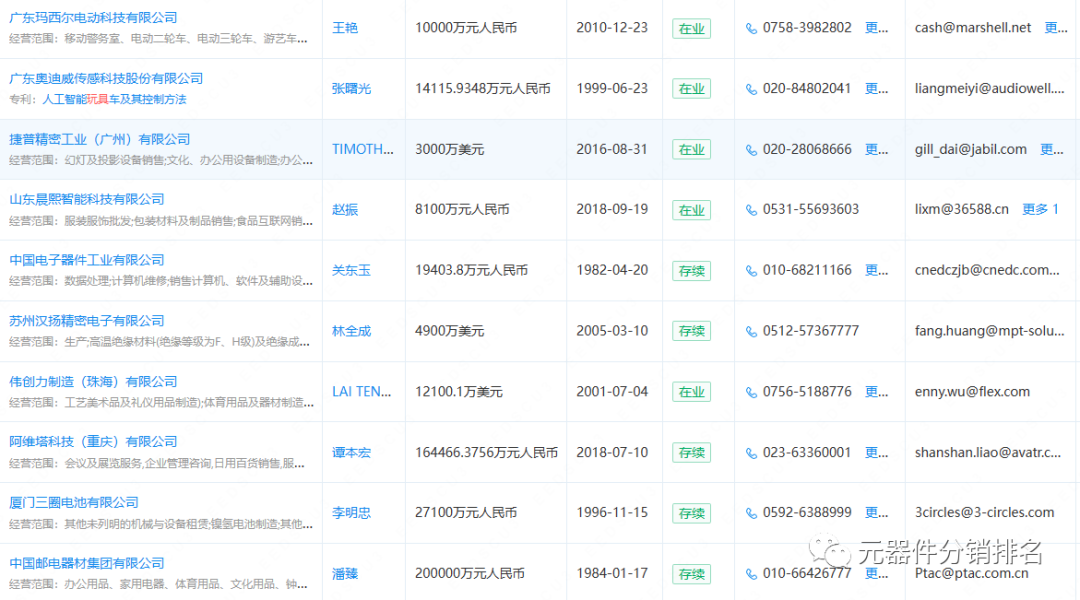Open legal representative 谭本宏
Viewport: 1080px width, 600px height.
point(351,453)
